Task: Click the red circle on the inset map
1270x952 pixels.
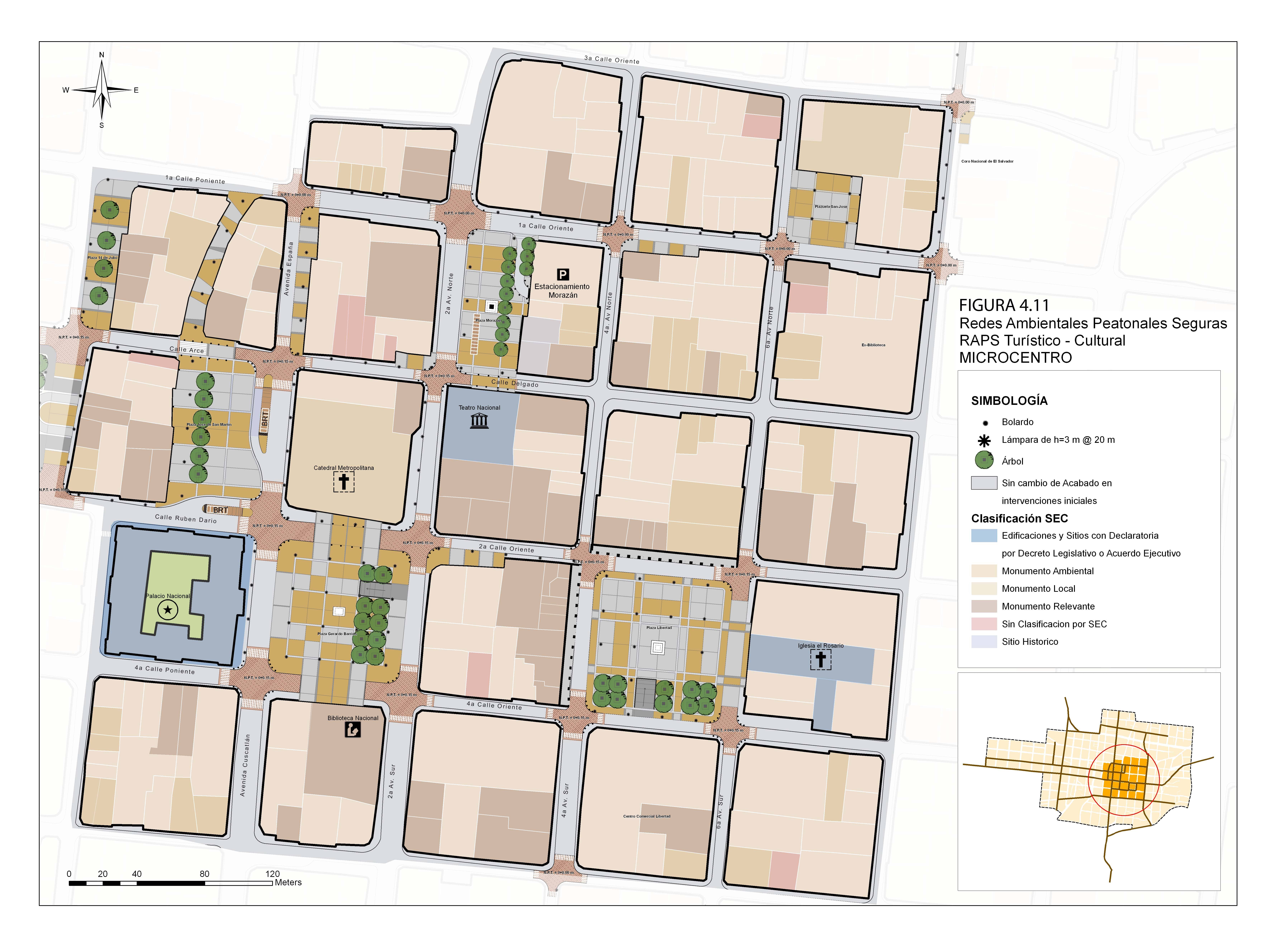Action: pyautogui.click(x=1124, y=780)
